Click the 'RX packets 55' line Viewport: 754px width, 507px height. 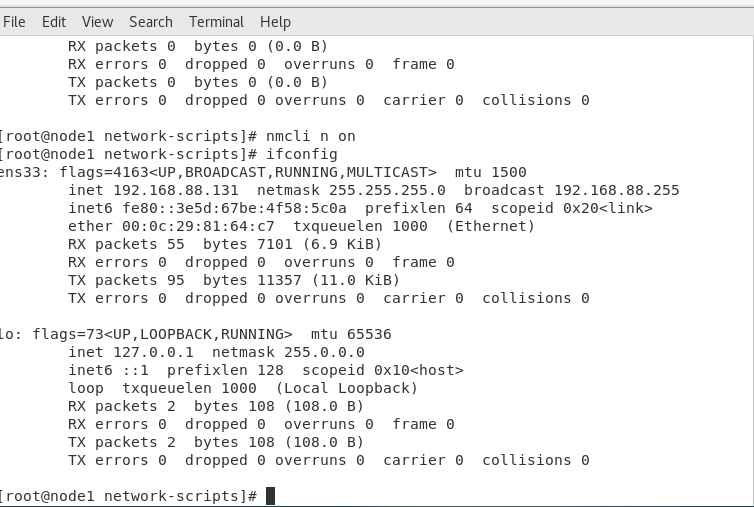(225, 244)
